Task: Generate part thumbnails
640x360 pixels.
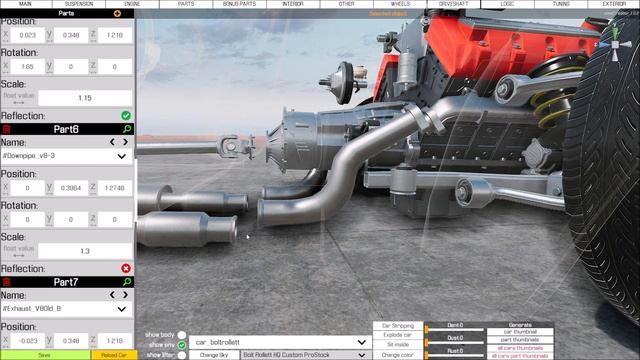Action: (520, 340)
